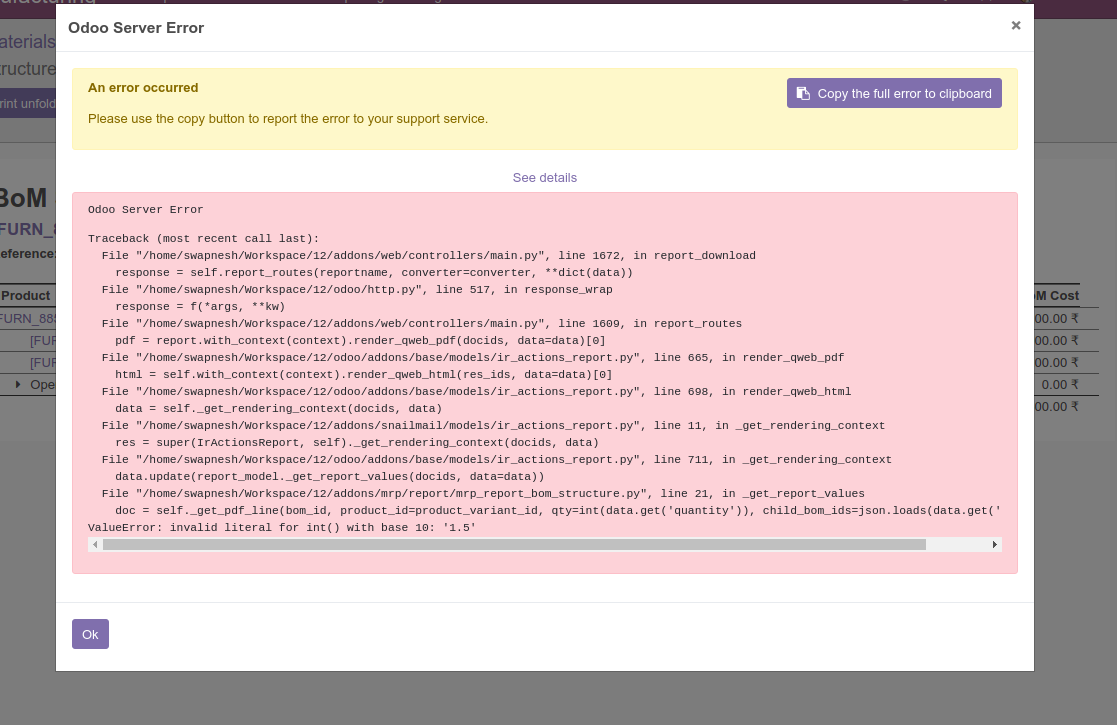Click the right arrow of the traceback scrollbar
Viewport: 1117px width, 725px height.
coord(994,544)
